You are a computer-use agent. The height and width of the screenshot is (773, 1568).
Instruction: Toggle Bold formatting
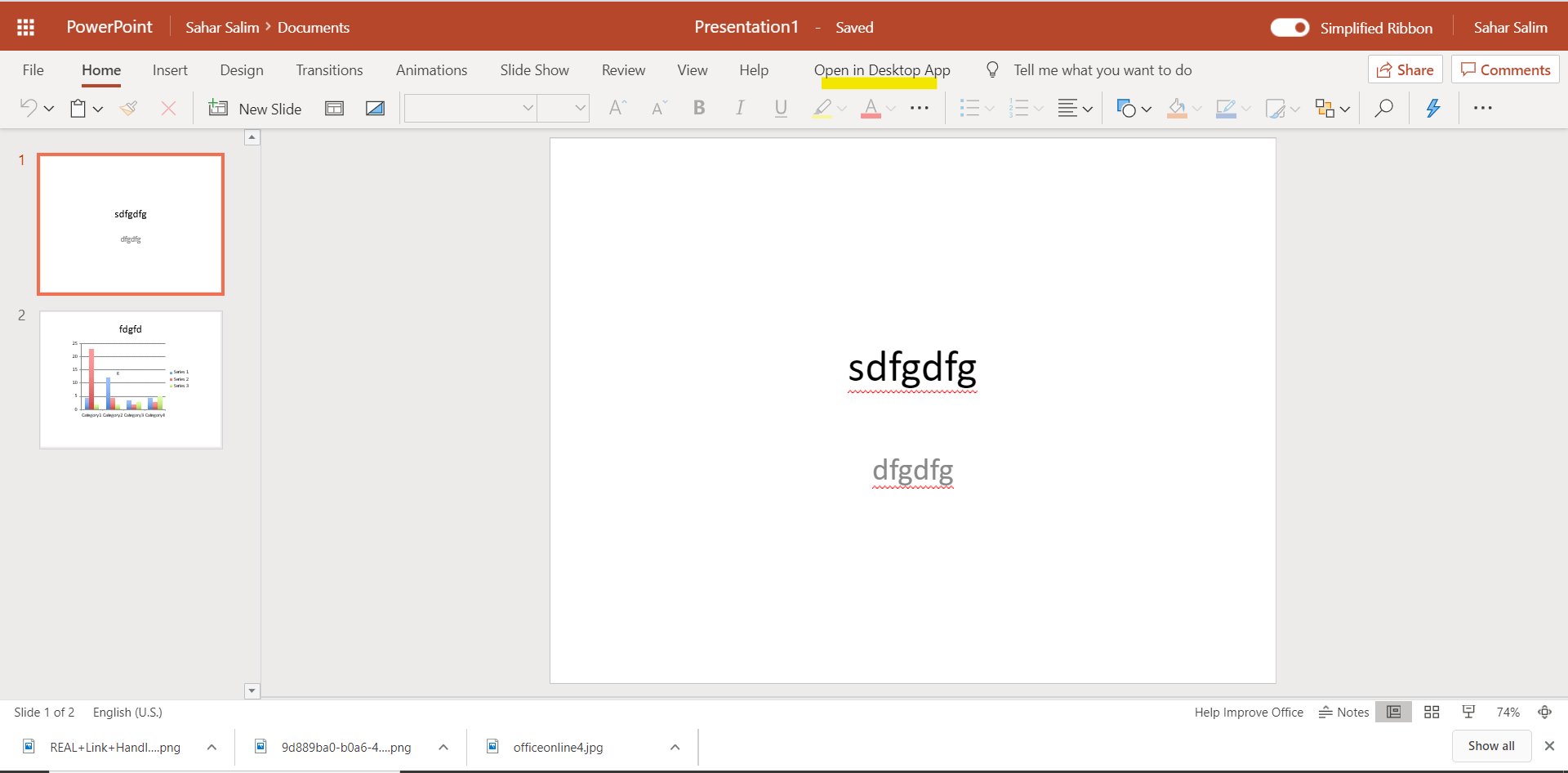pos(699,108)
